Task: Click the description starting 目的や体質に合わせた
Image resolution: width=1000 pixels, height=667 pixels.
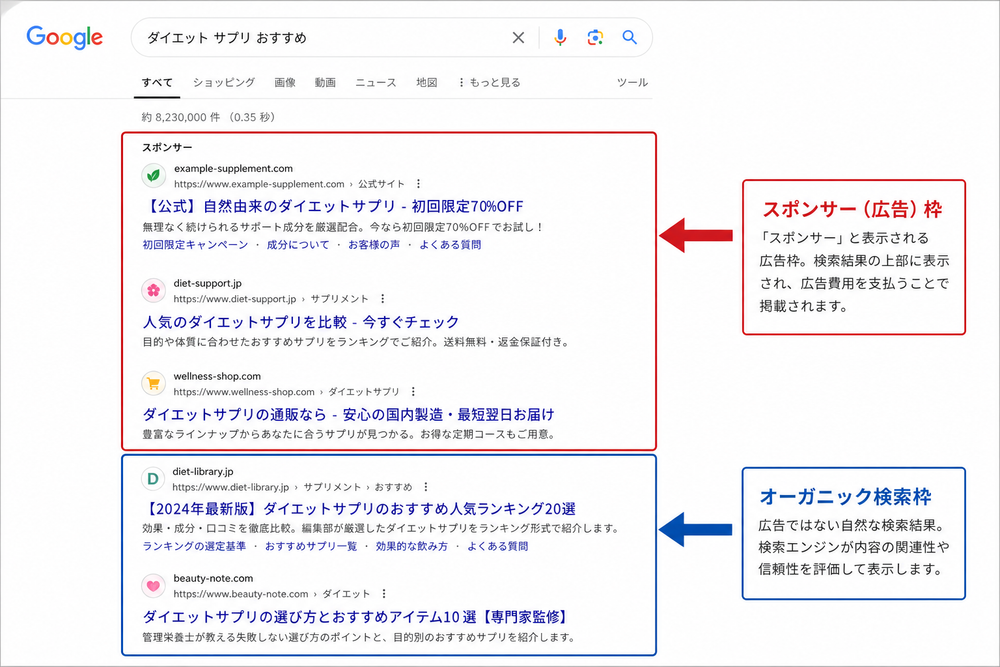Action: coord(355,342)
